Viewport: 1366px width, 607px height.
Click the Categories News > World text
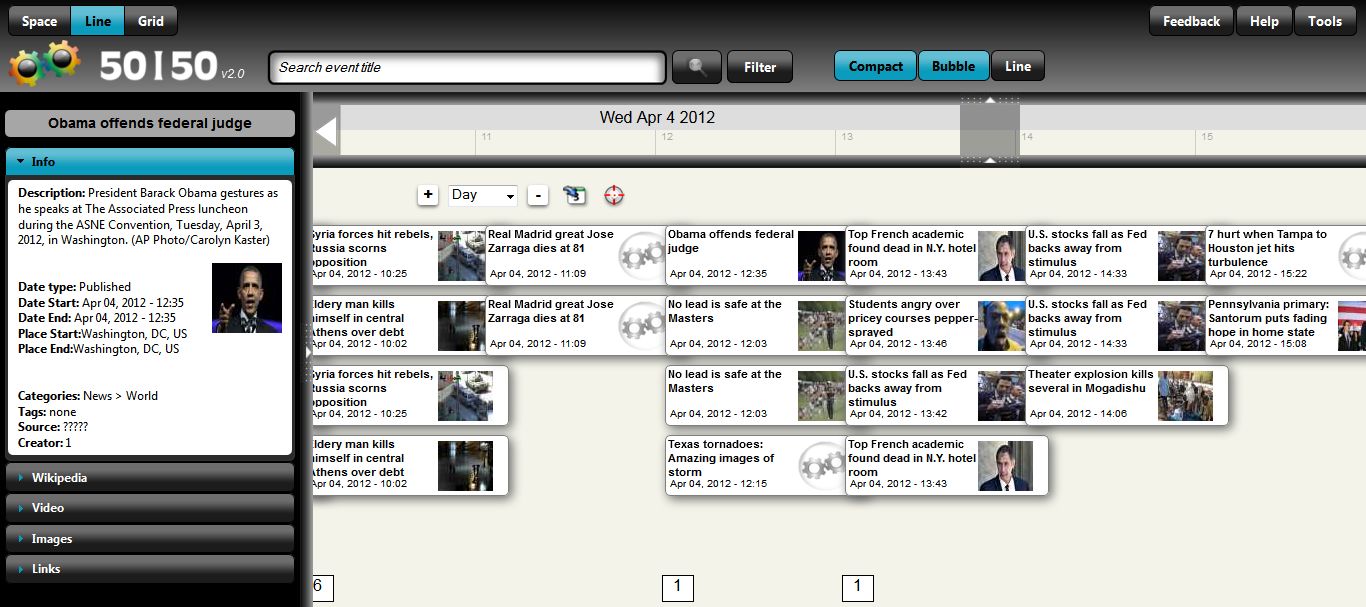coord(88,396)
